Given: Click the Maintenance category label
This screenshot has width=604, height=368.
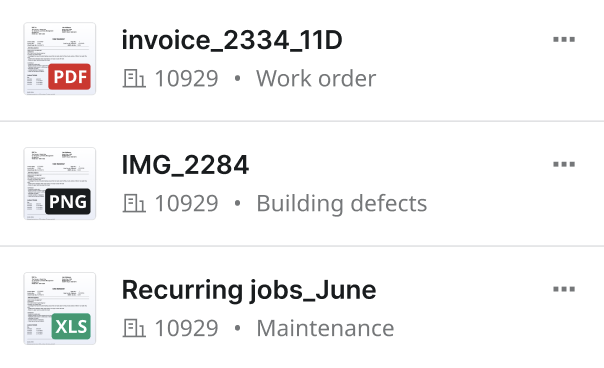Looking at the screenshot, I should click(325, 328).
